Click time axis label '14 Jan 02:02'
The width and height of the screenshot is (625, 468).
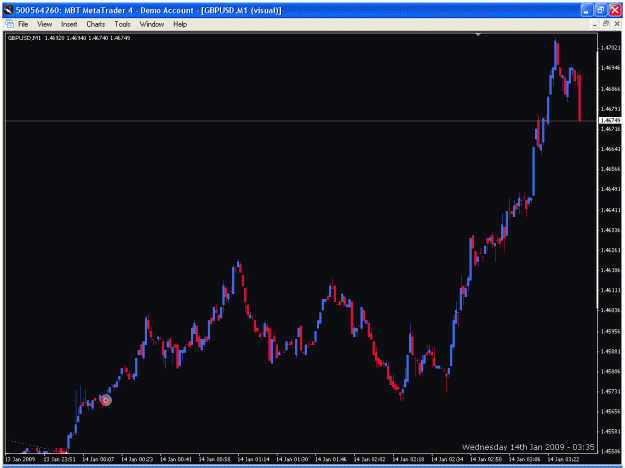tap(369, 459)
